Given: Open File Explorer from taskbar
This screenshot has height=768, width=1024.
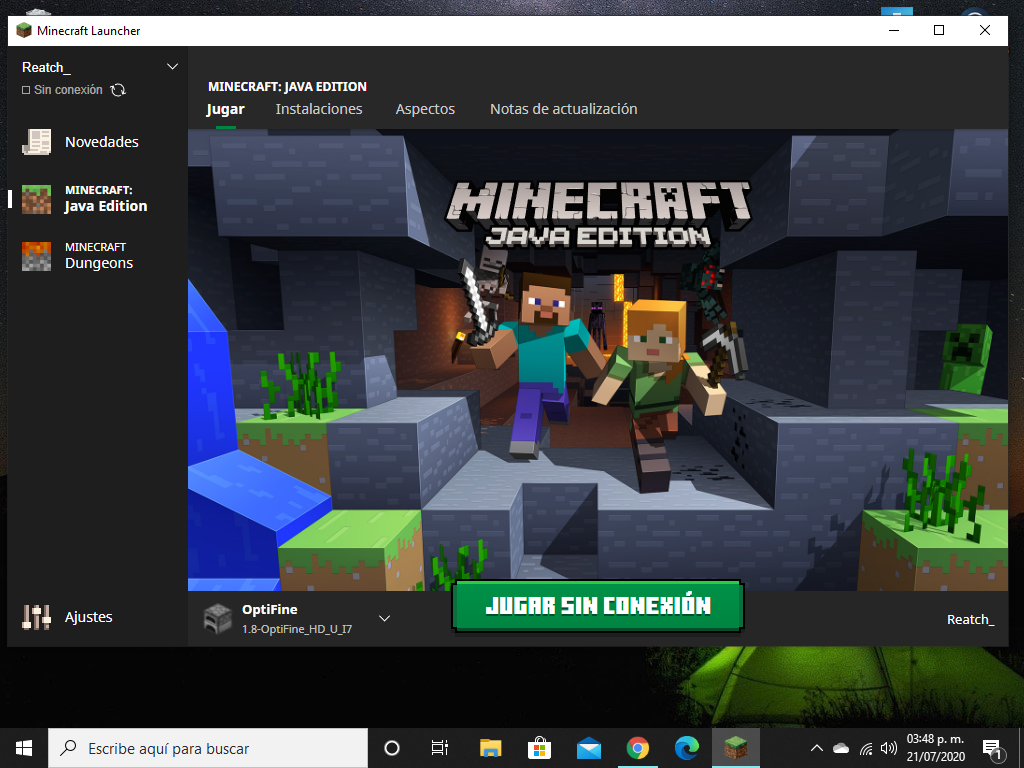Looking at the screenshot, I should pos(490,748).
